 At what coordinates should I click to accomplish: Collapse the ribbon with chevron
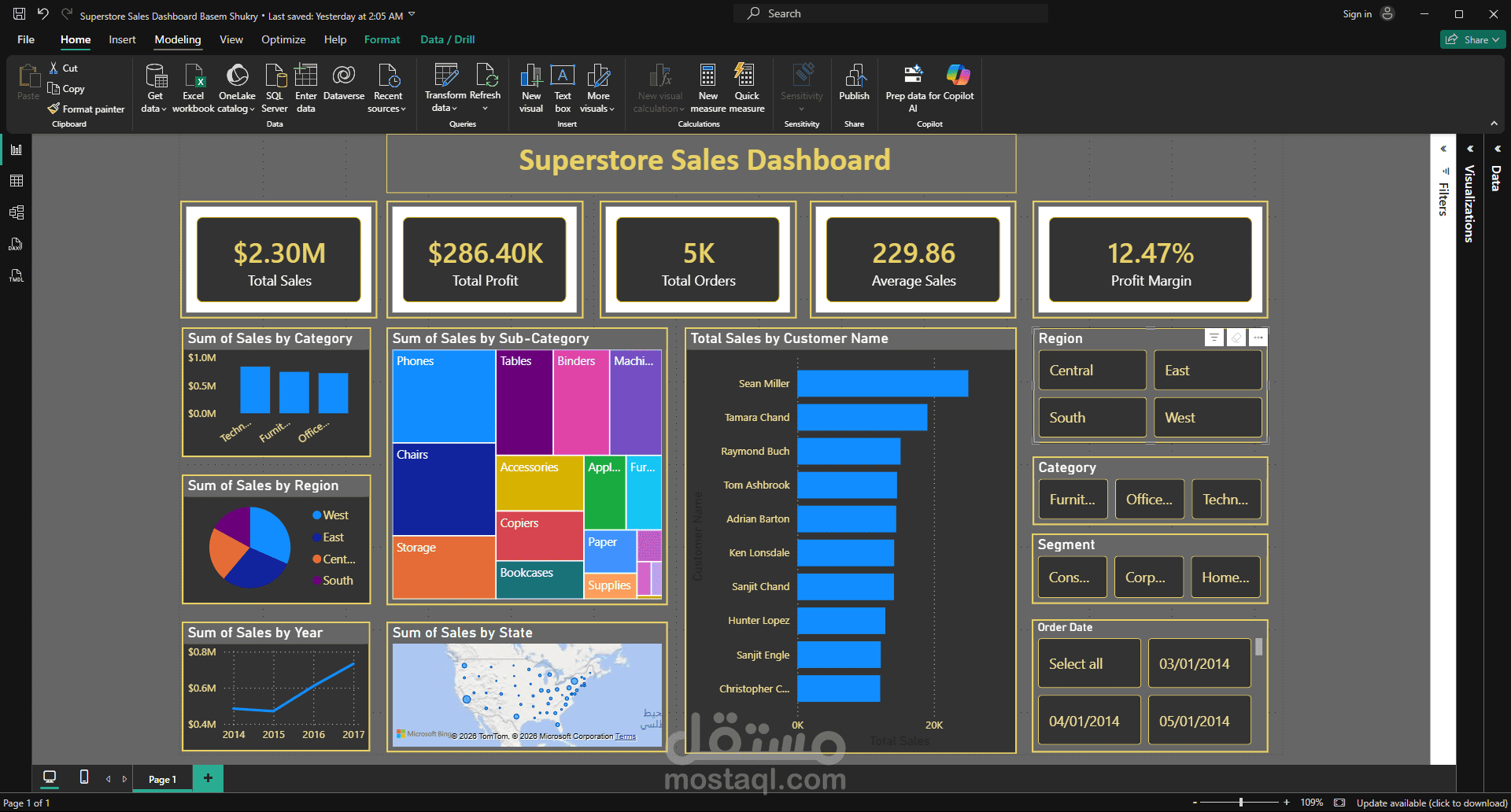1494,124
